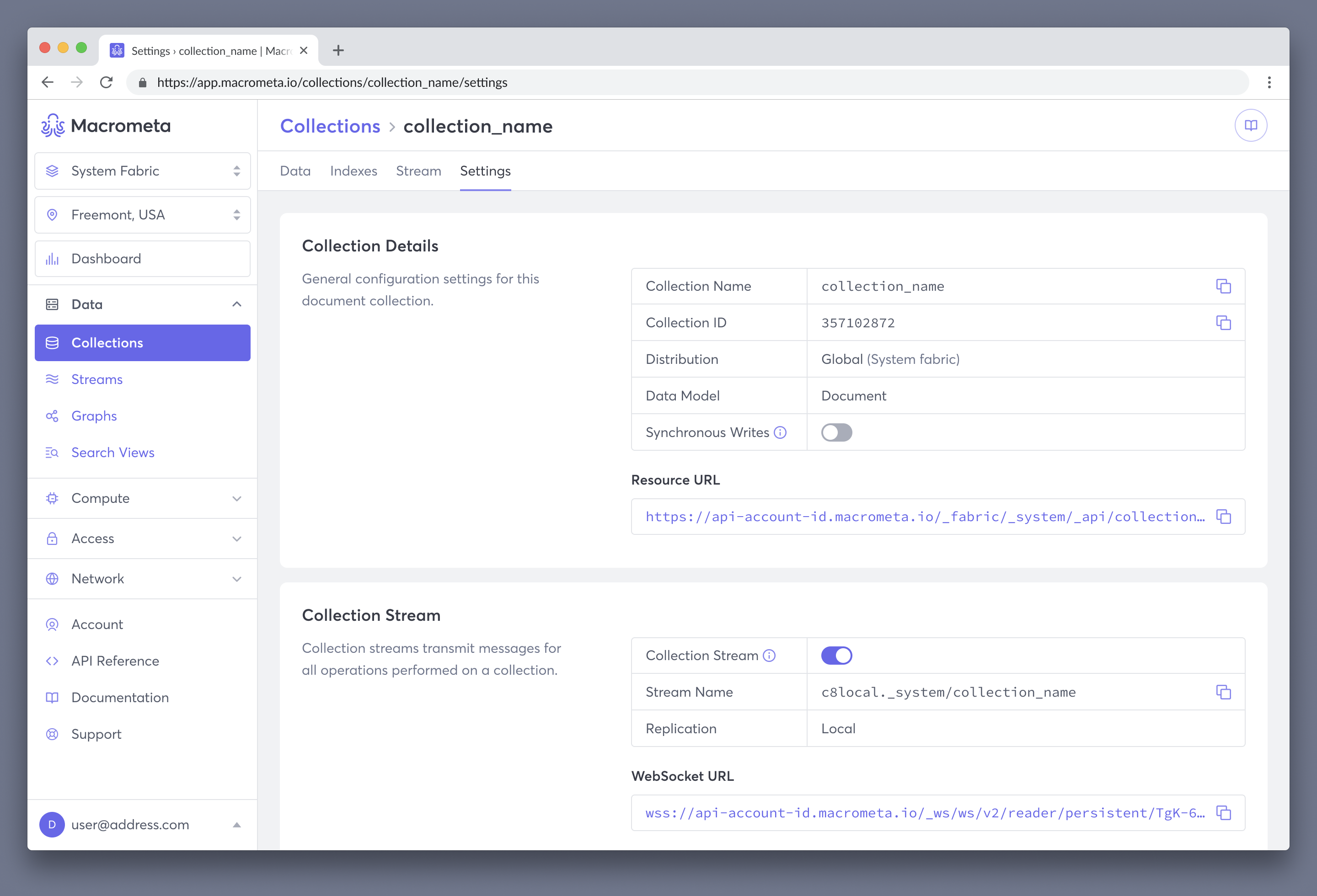Open the Freemont, USA region selector
Screen dimensions: 1317x896
click(x=142, y=215)
